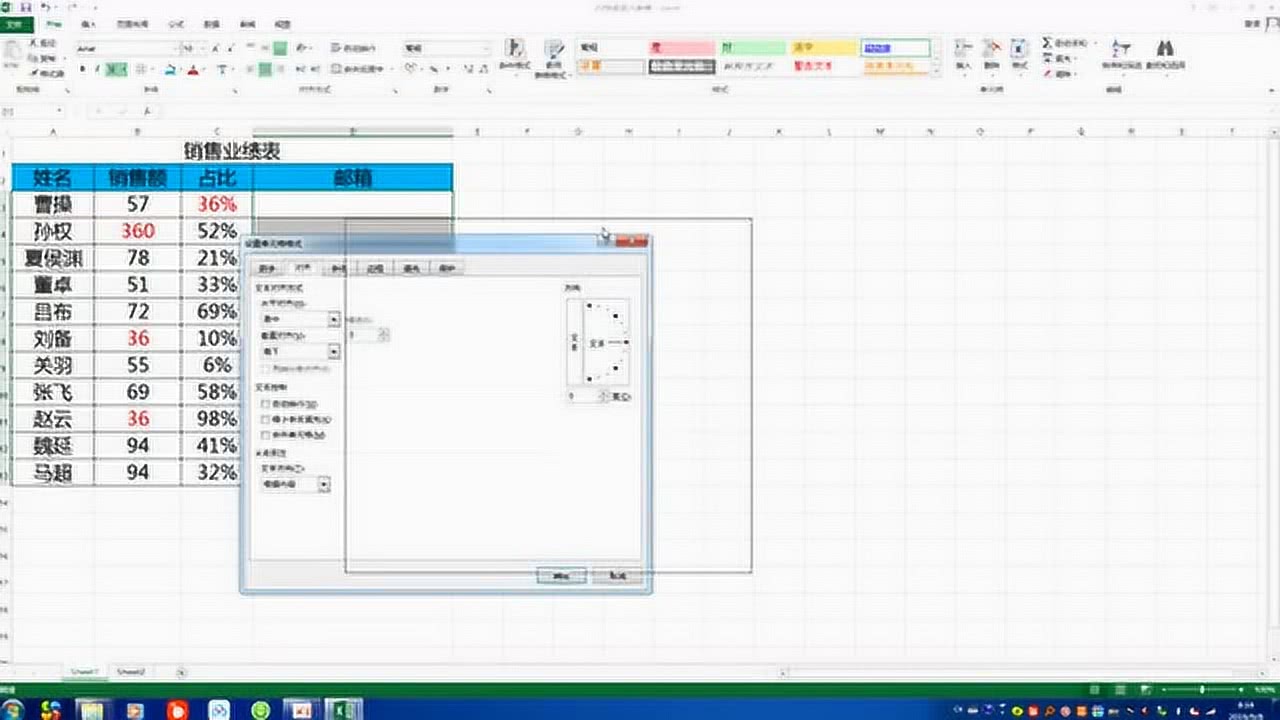Click the Bold formatting icon
Image resolution: width=1280 pixels, height=720 pixels.
(x=83, y=70)
